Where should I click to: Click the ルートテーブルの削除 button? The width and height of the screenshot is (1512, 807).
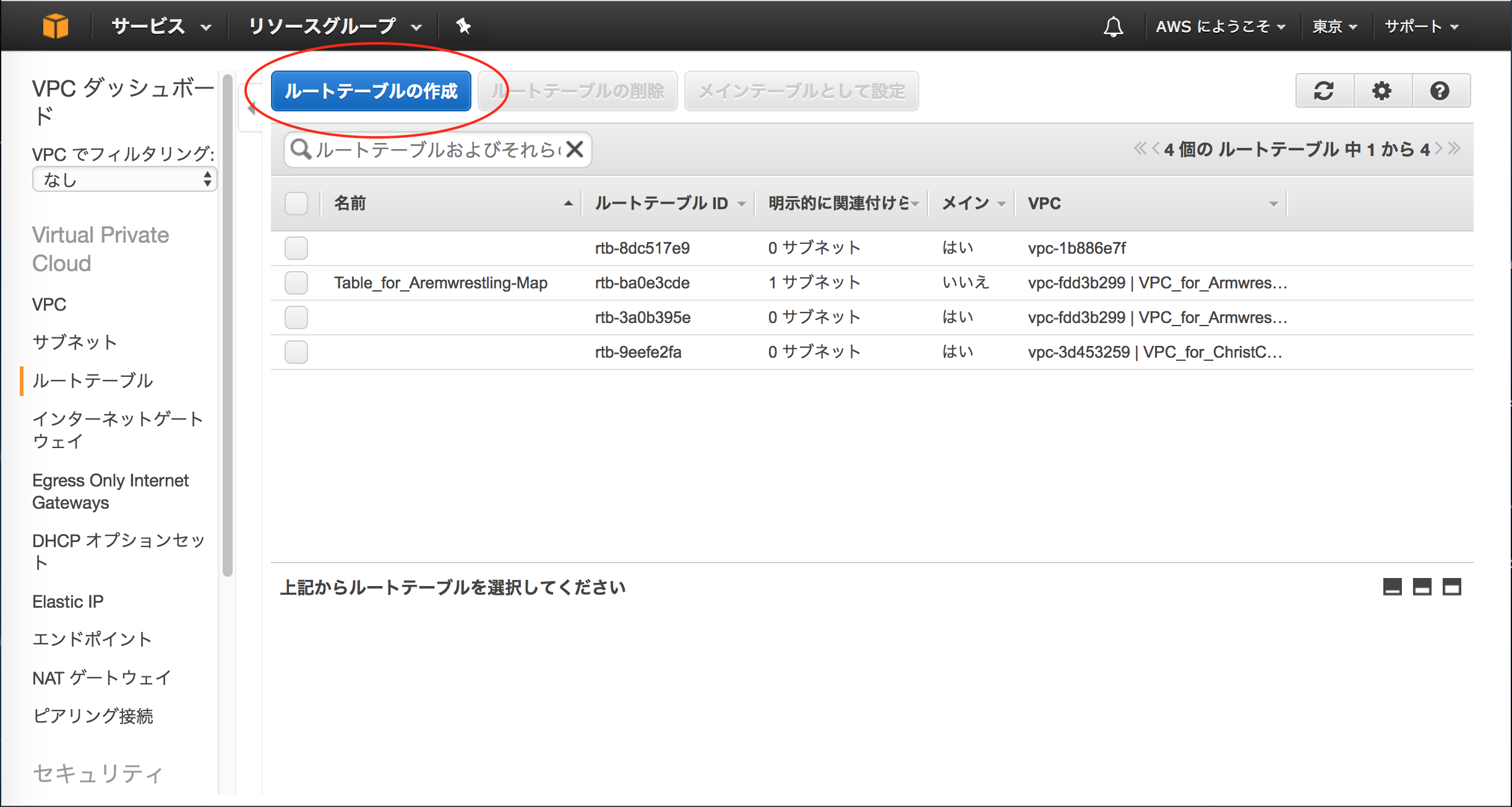point(578,91)
